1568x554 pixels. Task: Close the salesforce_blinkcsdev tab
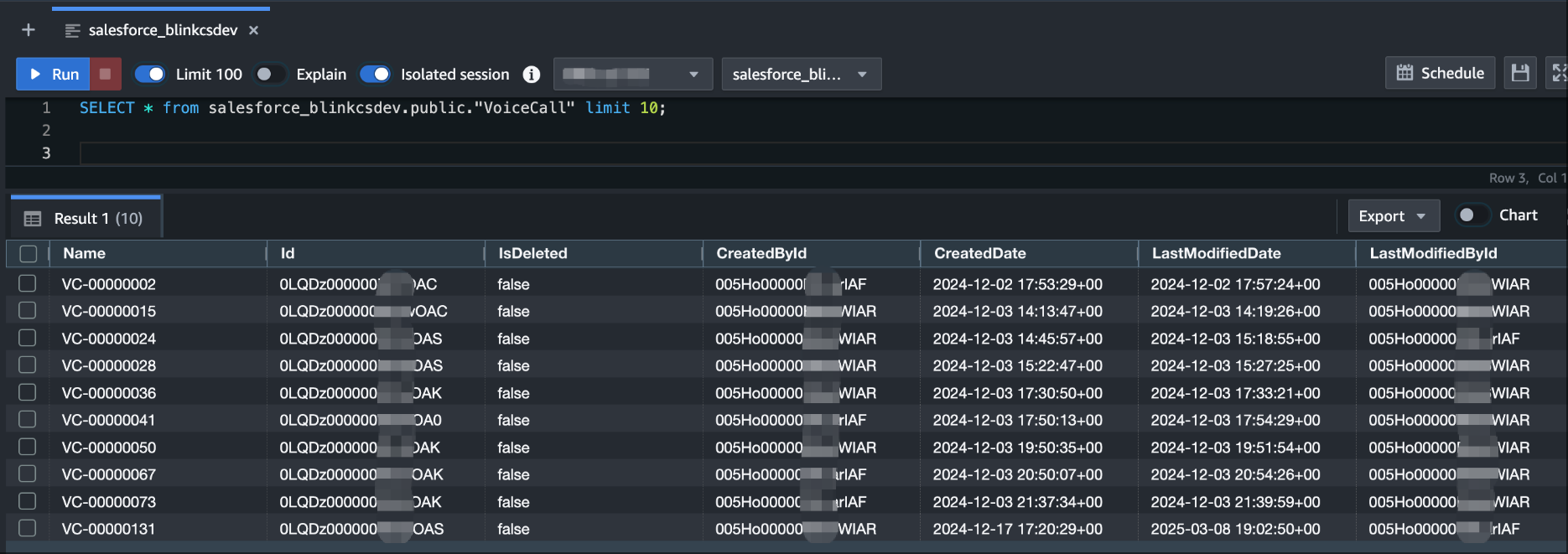[x=253, y=30]
